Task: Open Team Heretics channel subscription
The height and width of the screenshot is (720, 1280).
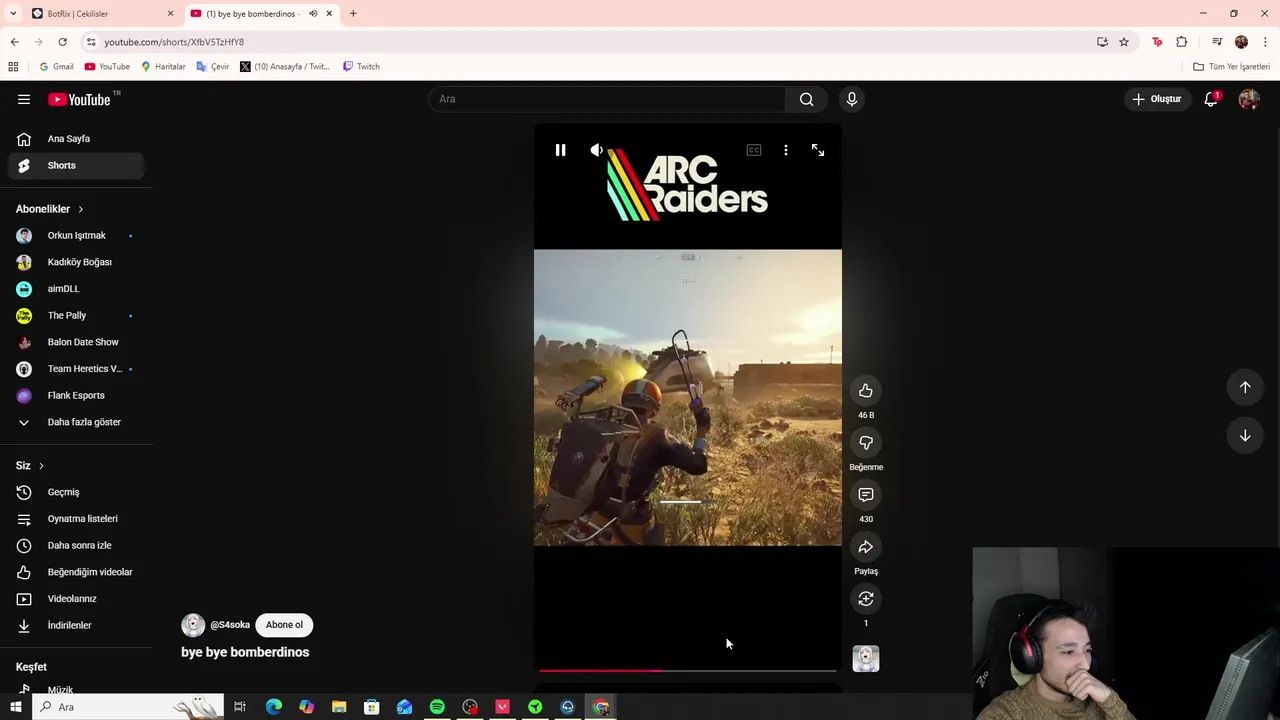Action: pyautogui.click(x=76, y=369)
